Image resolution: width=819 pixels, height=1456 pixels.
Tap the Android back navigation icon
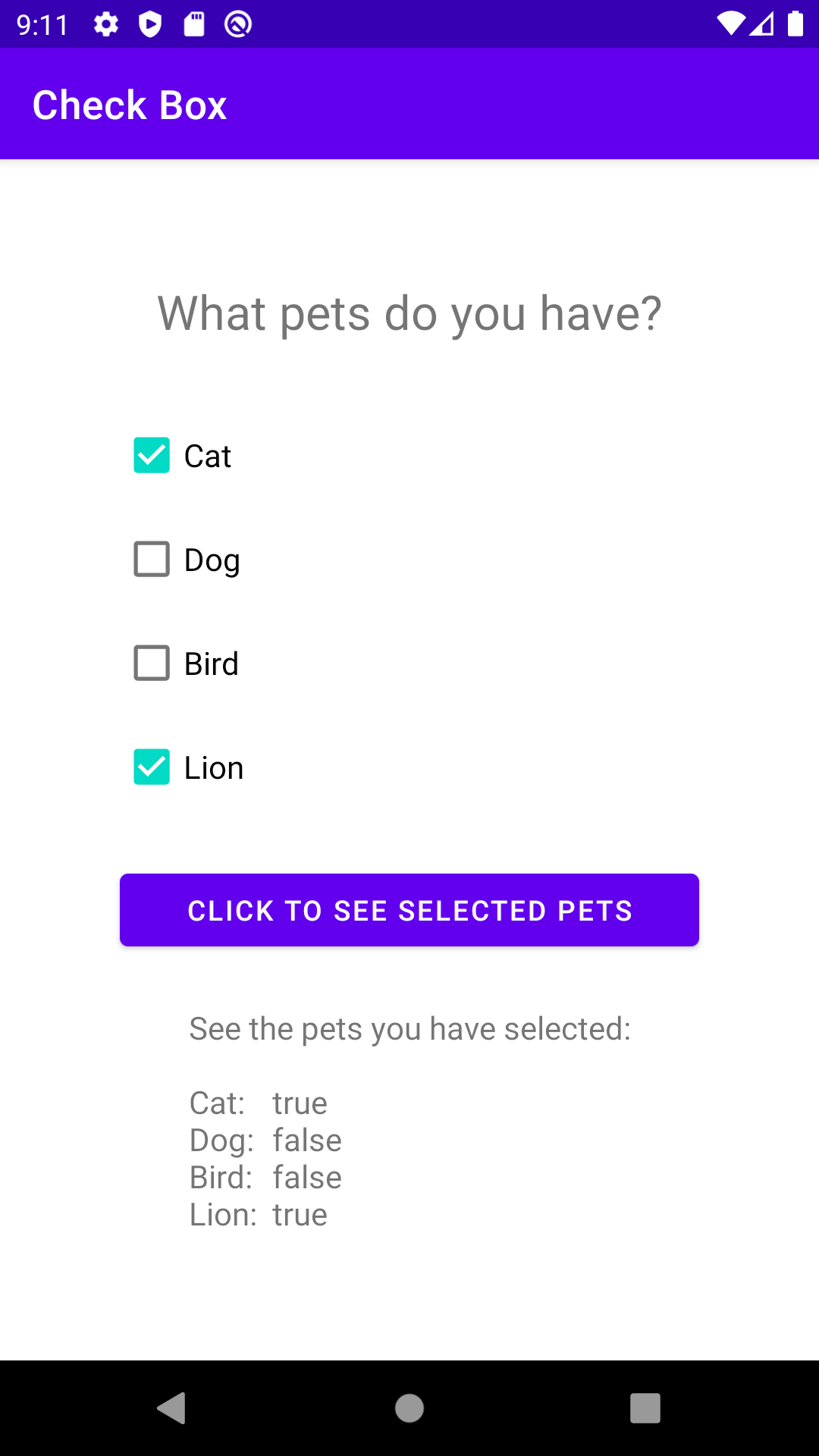coord(172,1408)
